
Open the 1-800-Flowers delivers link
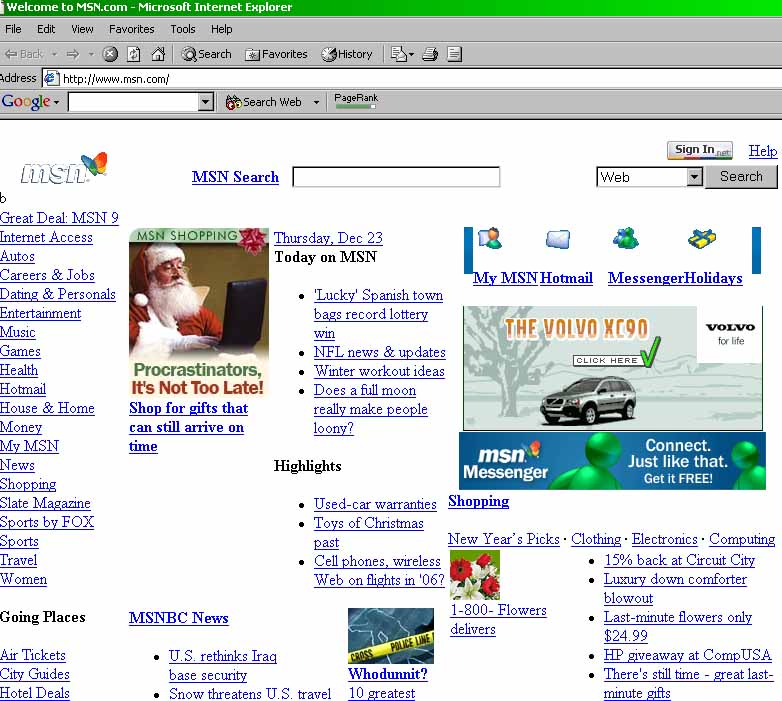pos(499,619)
